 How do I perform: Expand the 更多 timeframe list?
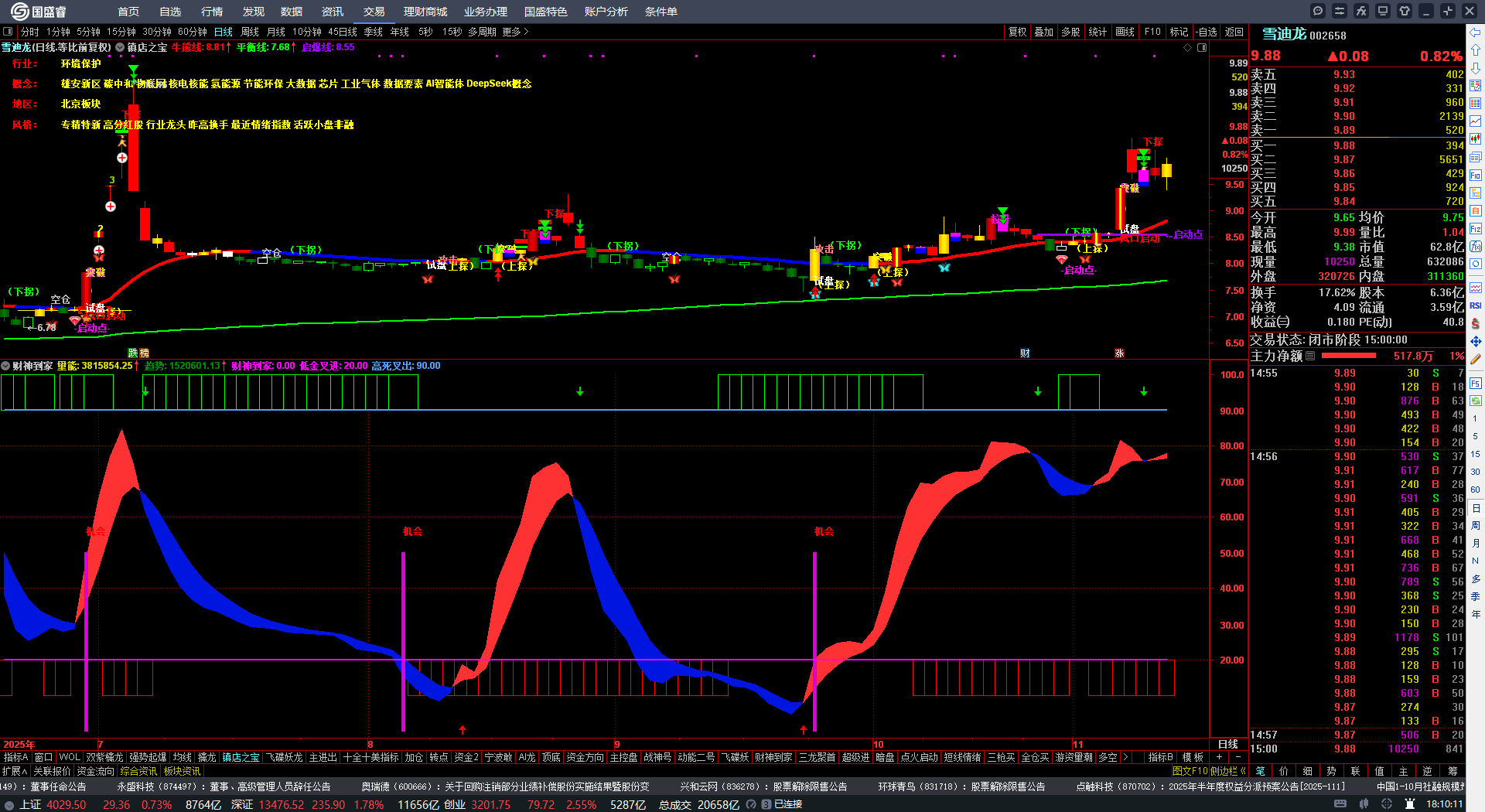pos(515,32)
